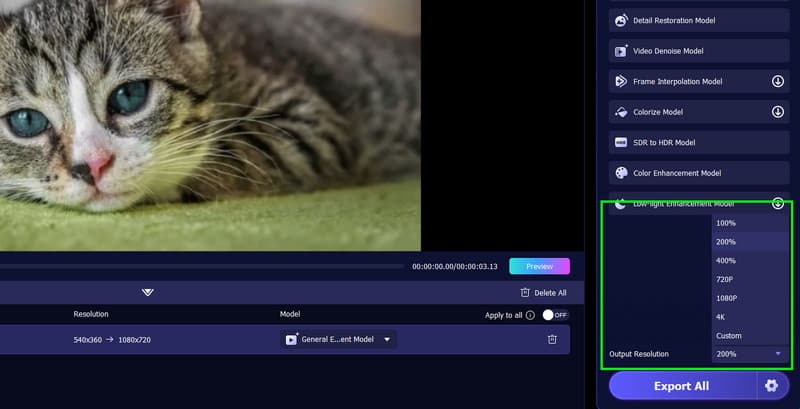Click the Color Enhancement Model palette icon
The width and height of the screenshot is (800, 409).
(x=621, y=173)
